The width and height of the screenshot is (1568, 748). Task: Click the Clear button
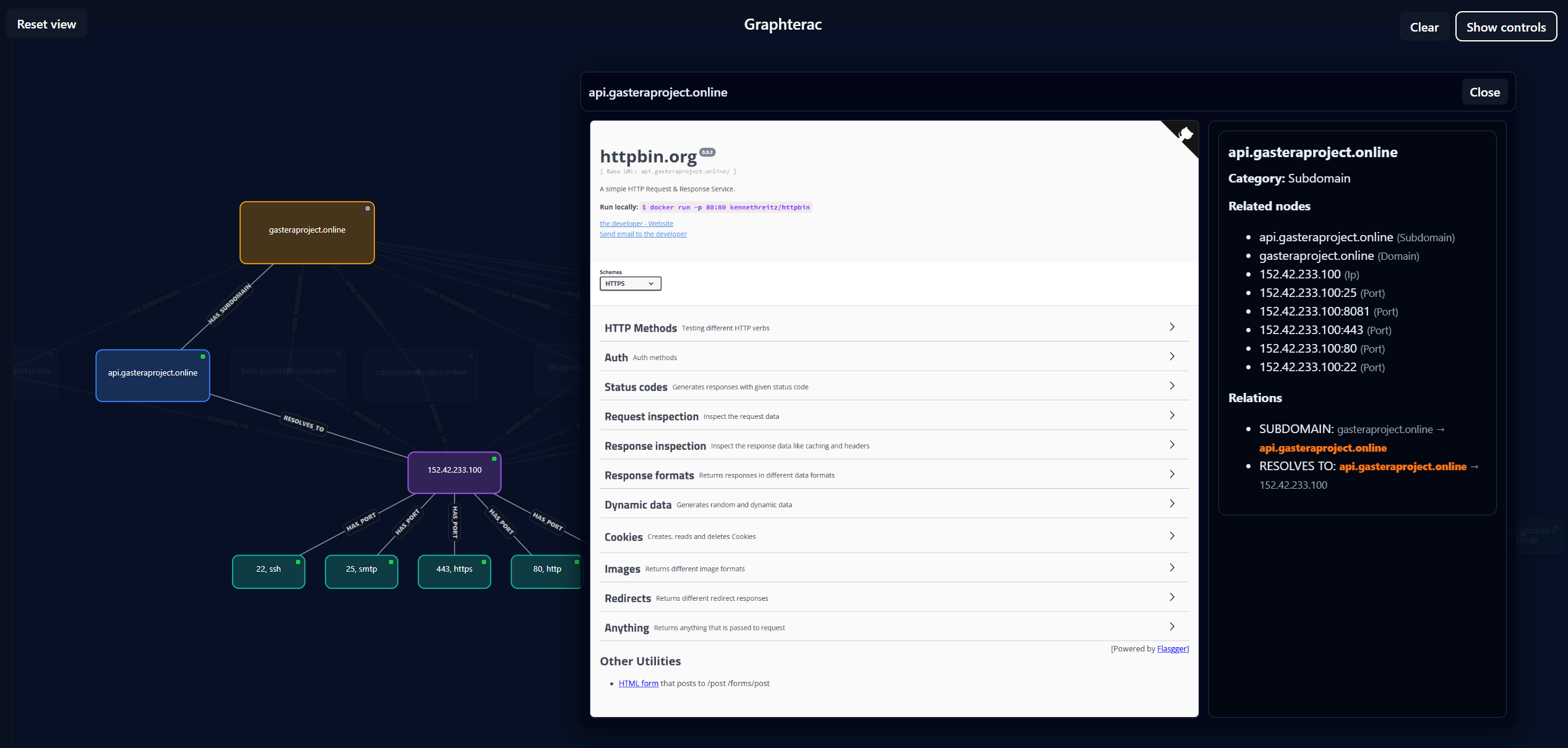point(1424,27)
